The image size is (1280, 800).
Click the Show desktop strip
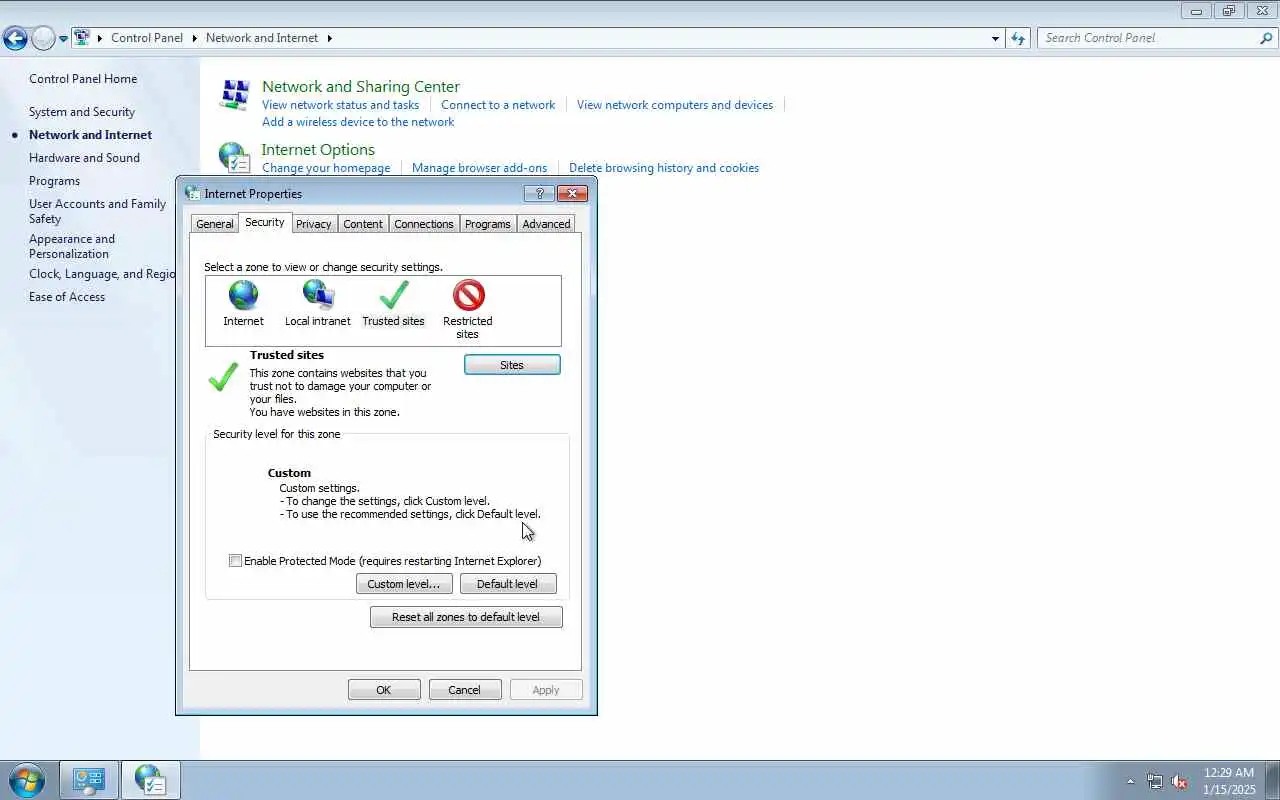pos(1273,780)
